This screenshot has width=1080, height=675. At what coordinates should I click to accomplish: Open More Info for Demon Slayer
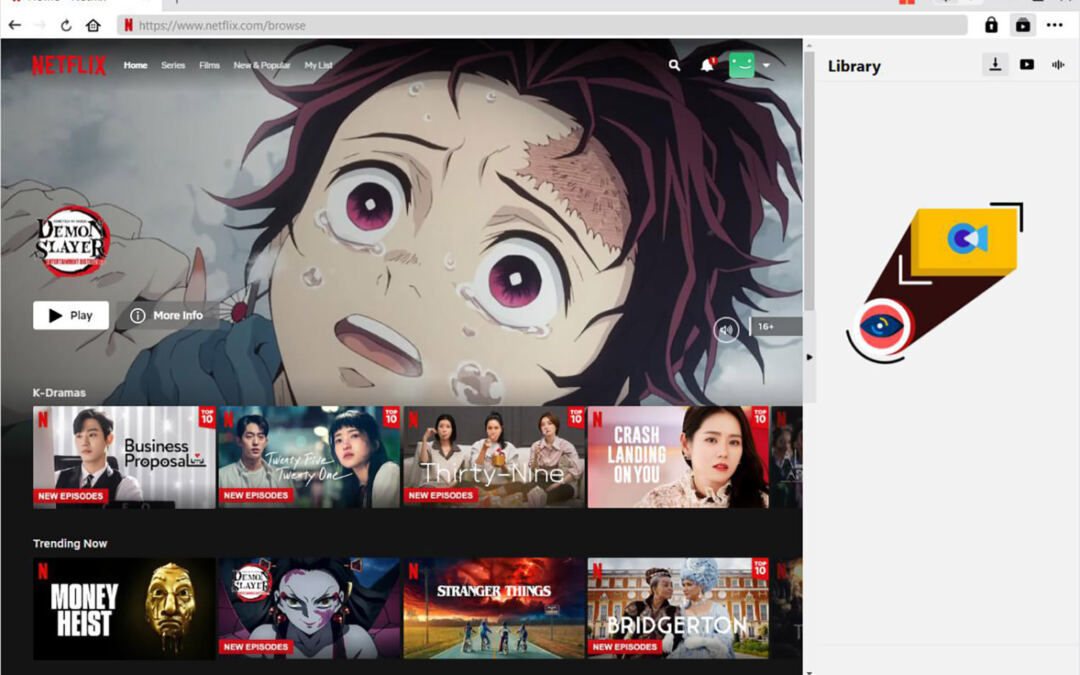[x=167, y=315]
